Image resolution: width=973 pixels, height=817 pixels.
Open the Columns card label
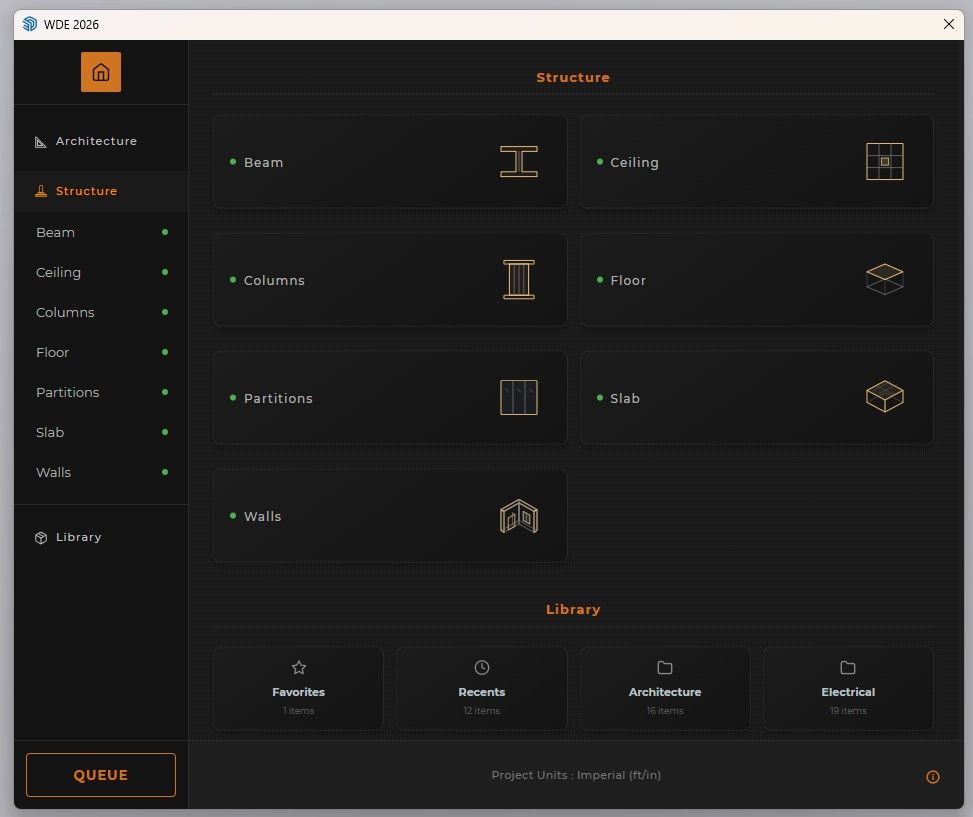pyautogui.click(x=274, y=280)
